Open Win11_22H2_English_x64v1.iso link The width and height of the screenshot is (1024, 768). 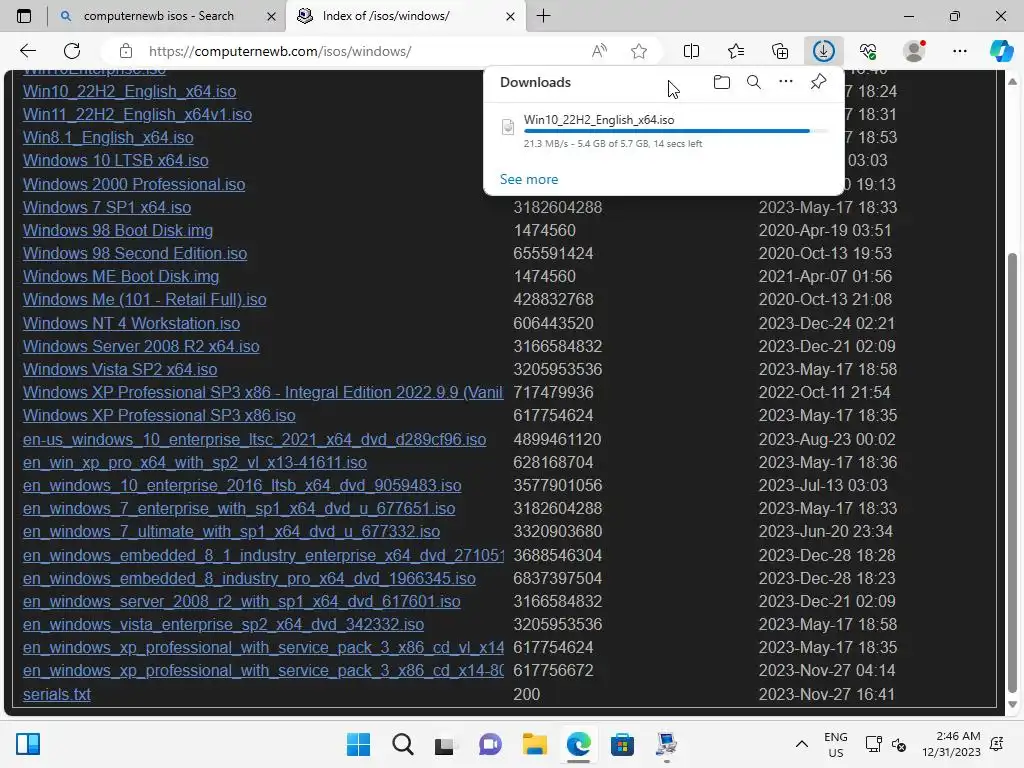coord(137,114)
